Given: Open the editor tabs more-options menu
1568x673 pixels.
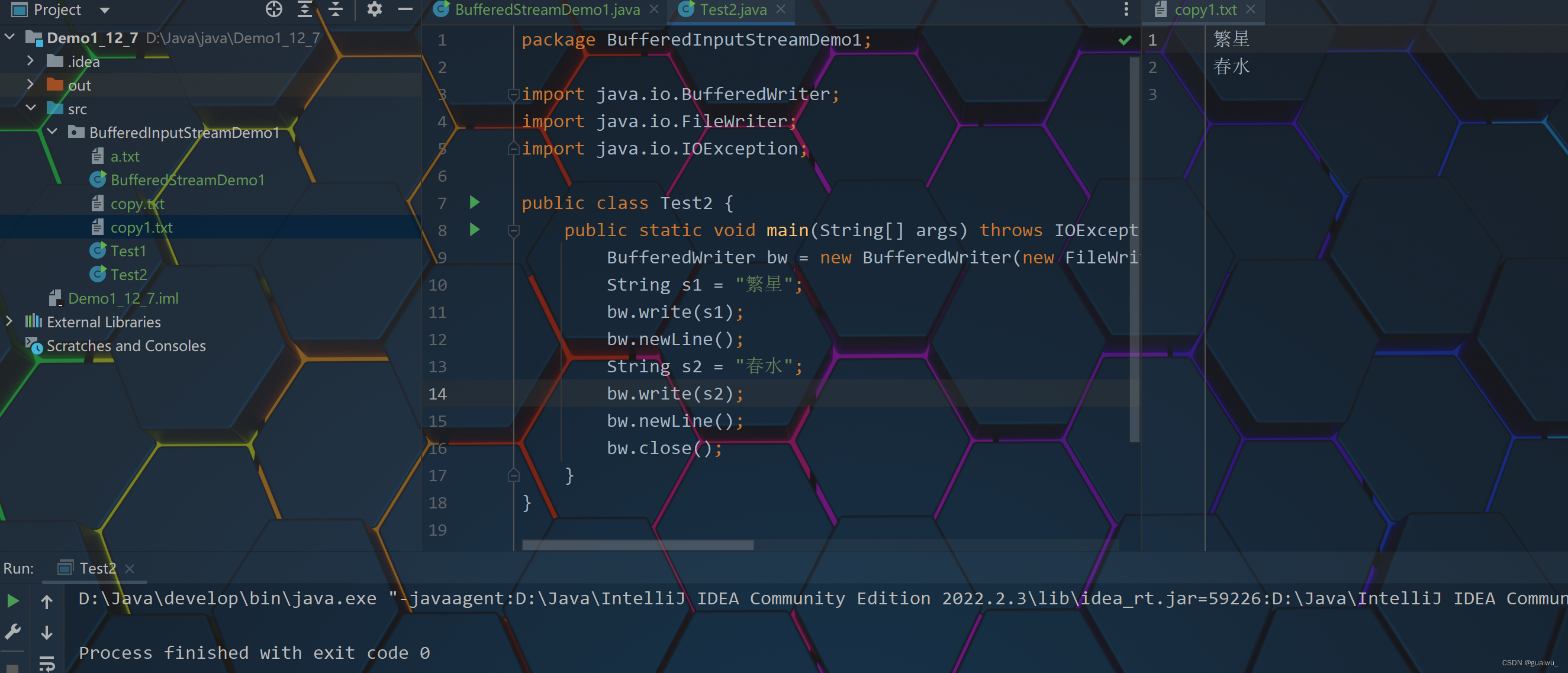Looking at the screenshot, I should 1126,9.
